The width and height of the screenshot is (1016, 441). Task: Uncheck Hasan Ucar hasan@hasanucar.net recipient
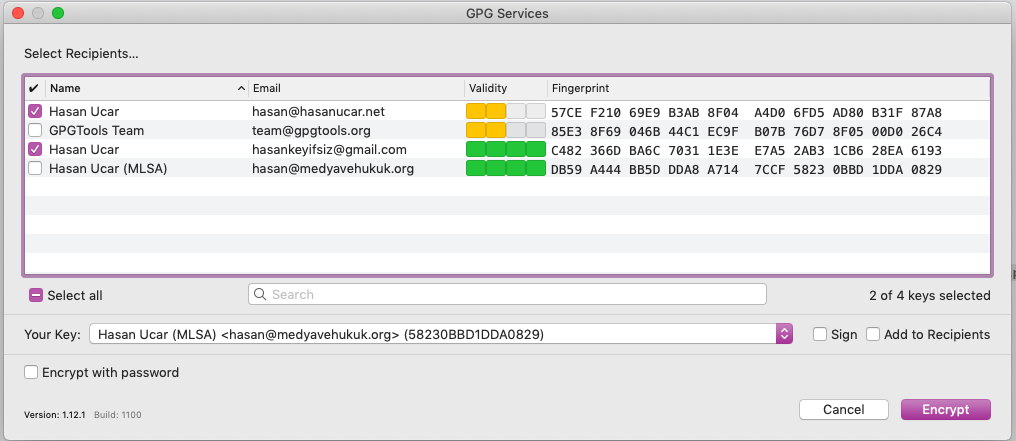click(35, 112)
